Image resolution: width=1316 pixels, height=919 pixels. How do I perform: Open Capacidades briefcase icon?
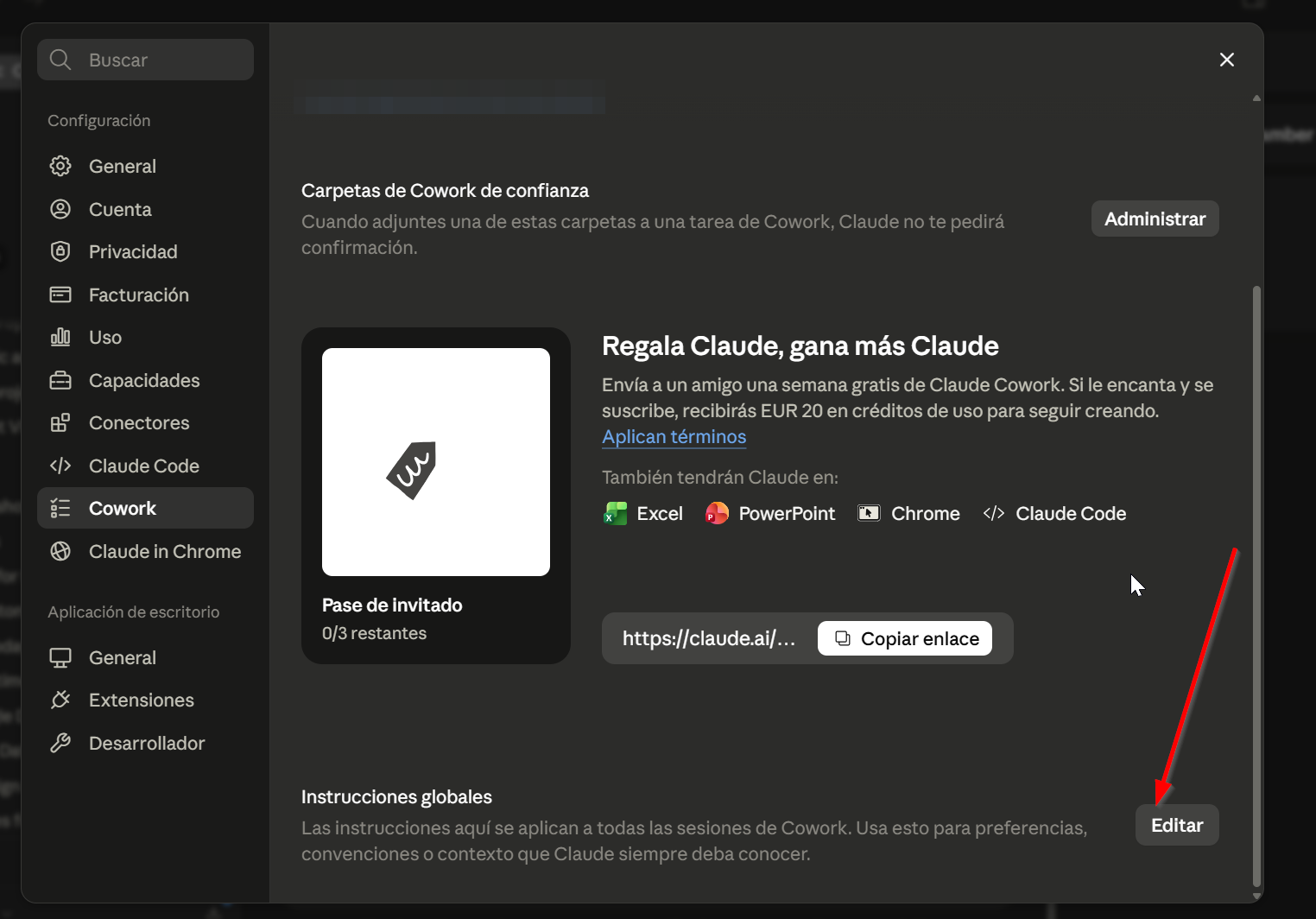tap(60, 380)
